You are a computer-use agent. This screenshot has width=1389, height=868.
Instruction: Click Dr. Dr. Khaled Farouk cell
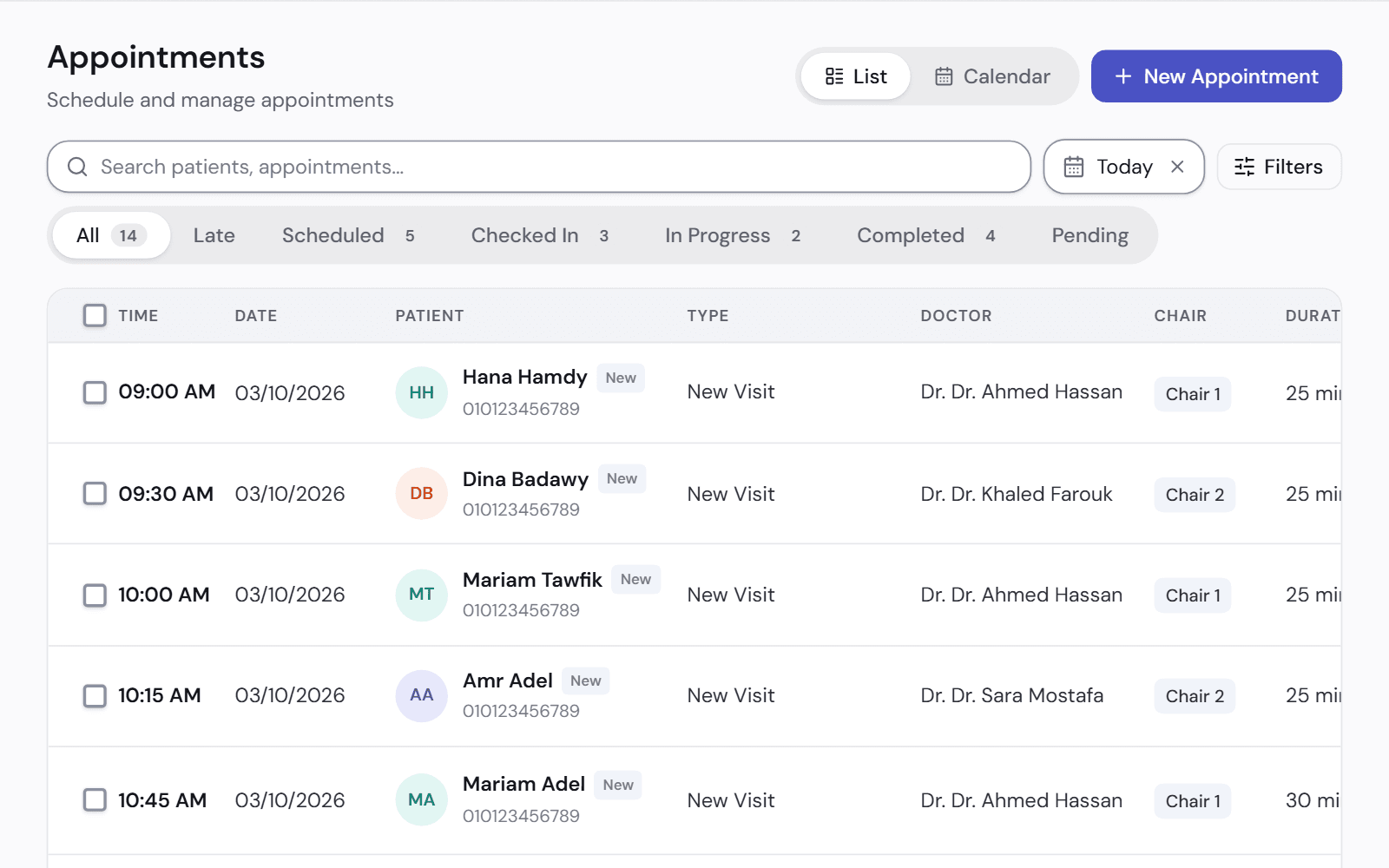point(1017,494)
